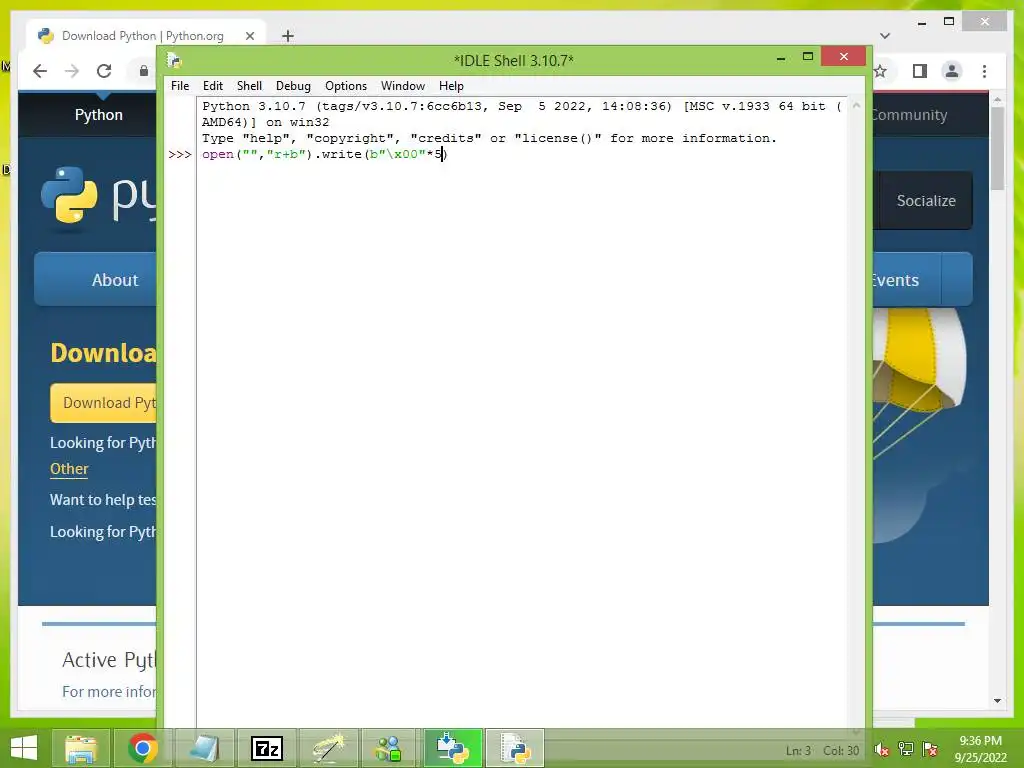Open the Chrome profile avatar

[x=952, y=71]
